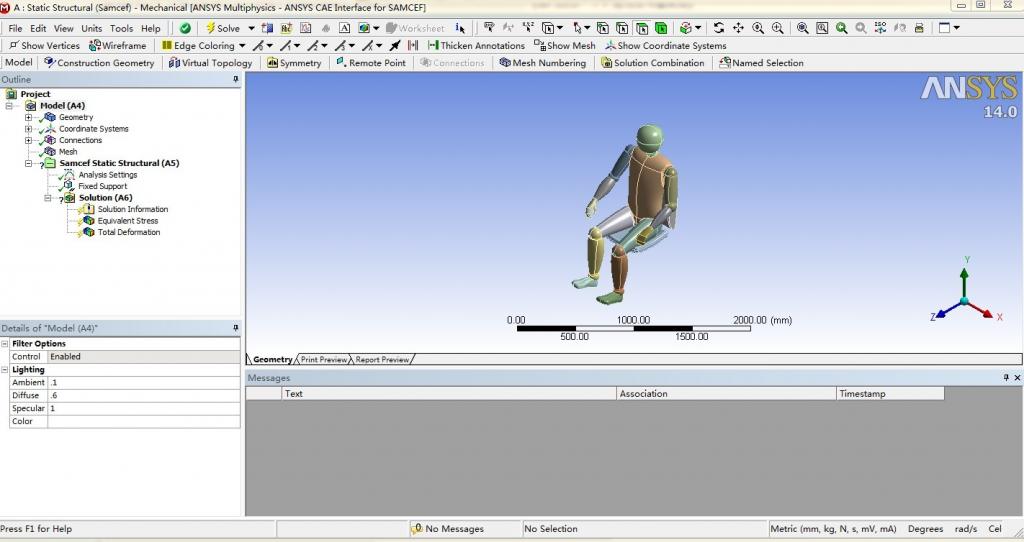Click the Remote Point toolbar icon
This screenshot has width=1024, height=542.
click(x=370, y=63)
